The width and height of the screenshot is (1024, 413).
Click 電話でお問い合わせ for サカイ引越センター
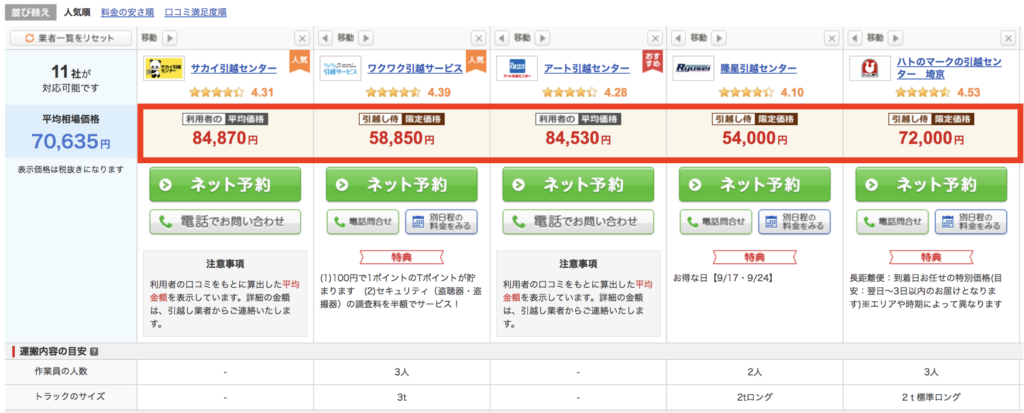225,222
